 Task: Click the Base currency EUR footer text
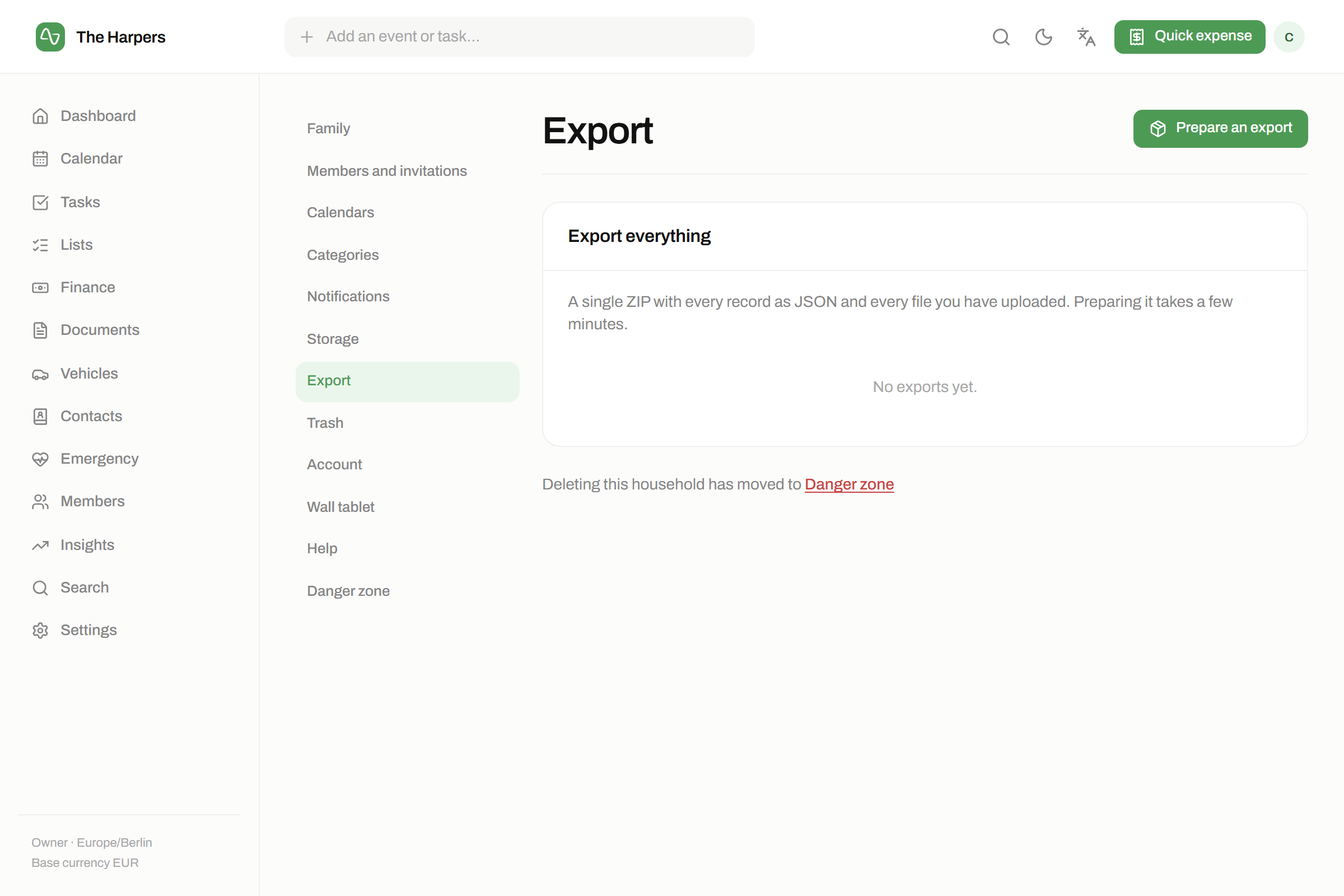85,863
